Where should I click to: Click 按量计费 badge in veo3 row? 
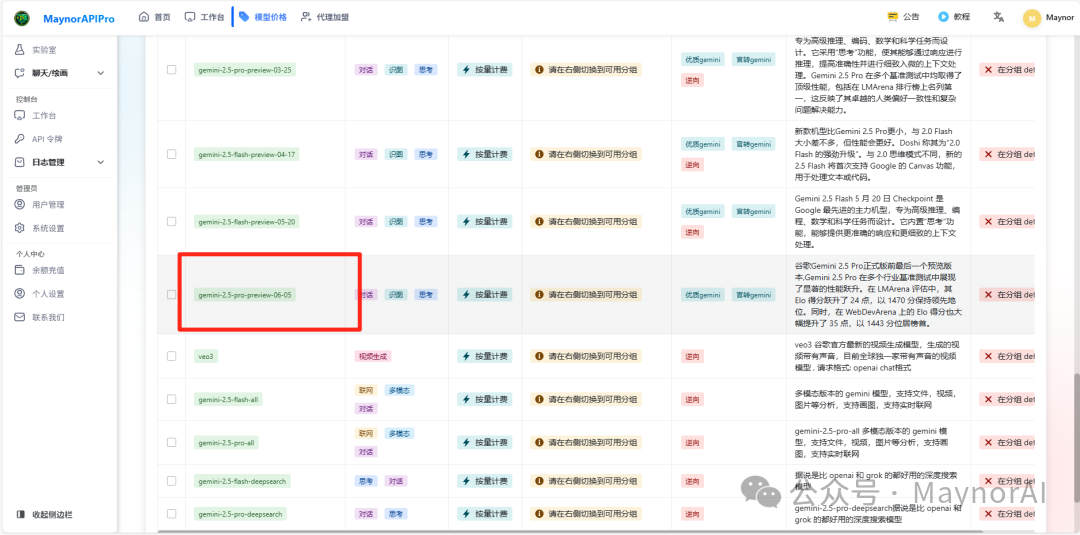(x=484, y=356)
